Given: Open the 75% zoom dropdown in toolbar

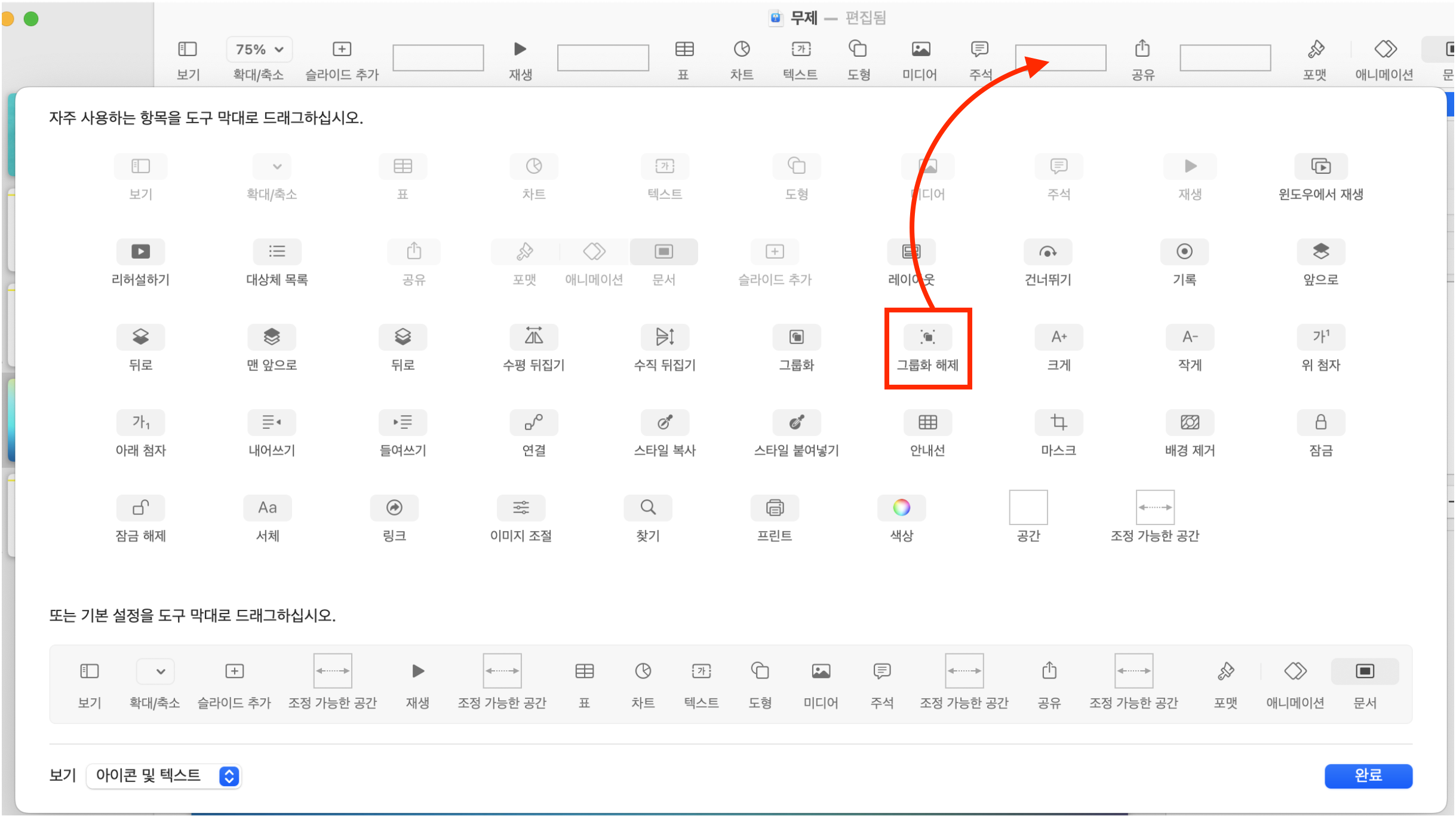Looking at the screenshot, I should point(259,50).
